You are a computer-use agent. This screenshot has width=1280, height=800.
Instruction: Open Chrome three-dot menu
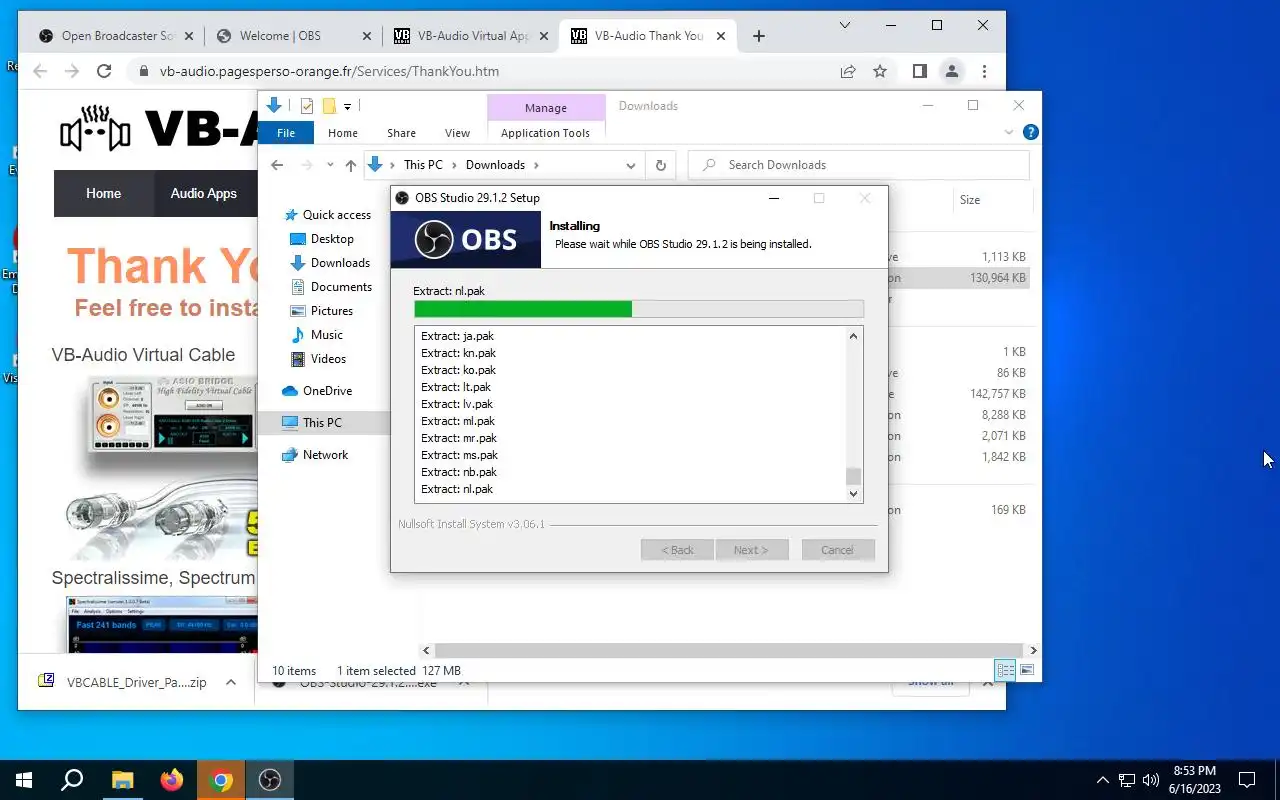(x=985, y=71)
